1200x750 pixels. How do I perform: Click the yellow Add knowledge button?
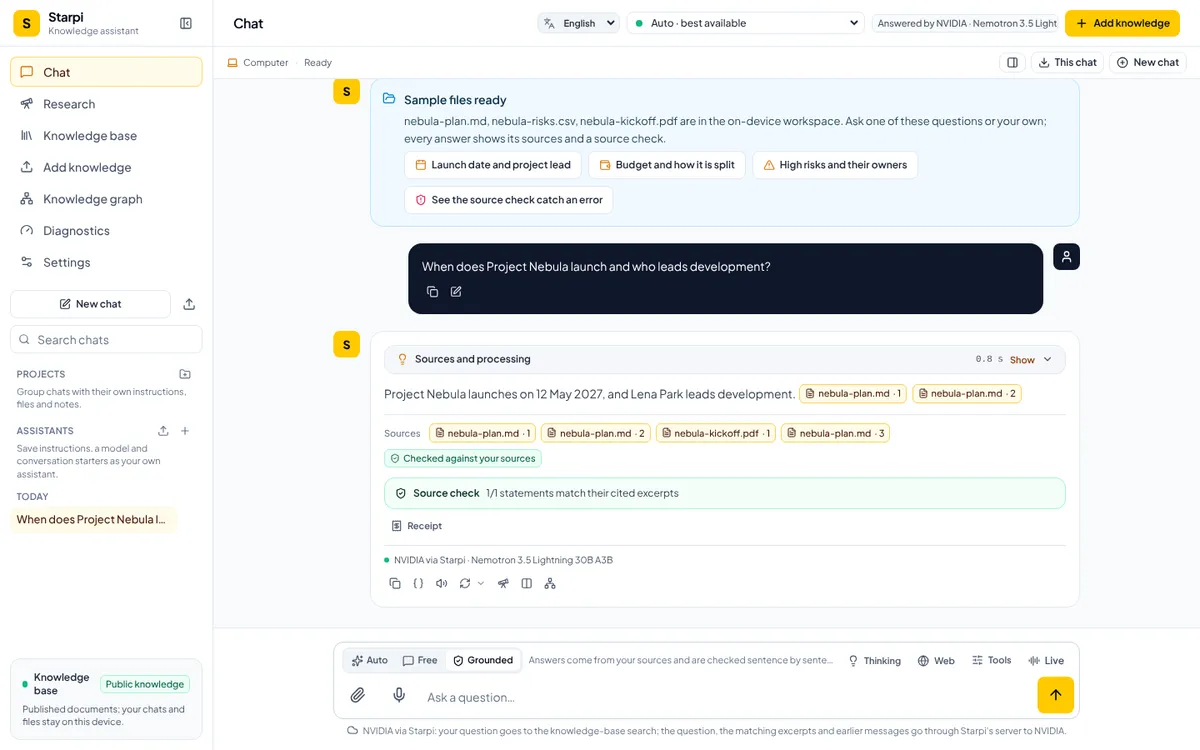pos(1122,23)
